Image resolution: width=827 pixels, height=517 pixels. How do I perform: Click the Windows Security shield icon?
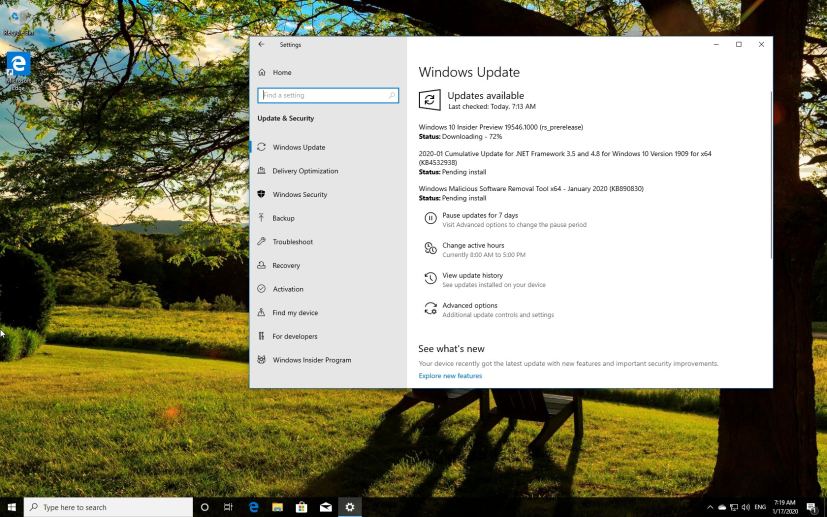pos(262,194)
